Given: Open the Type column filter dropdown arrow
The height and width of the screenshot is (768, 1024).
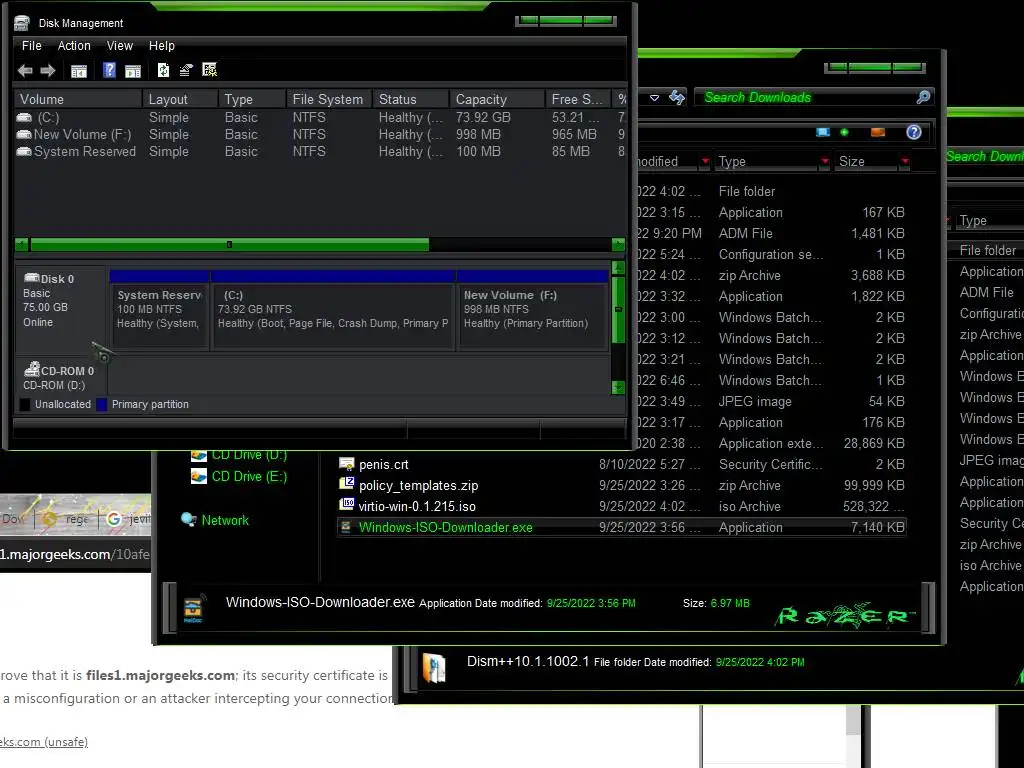Looking at the screenshot, I should tap(825, 161).
